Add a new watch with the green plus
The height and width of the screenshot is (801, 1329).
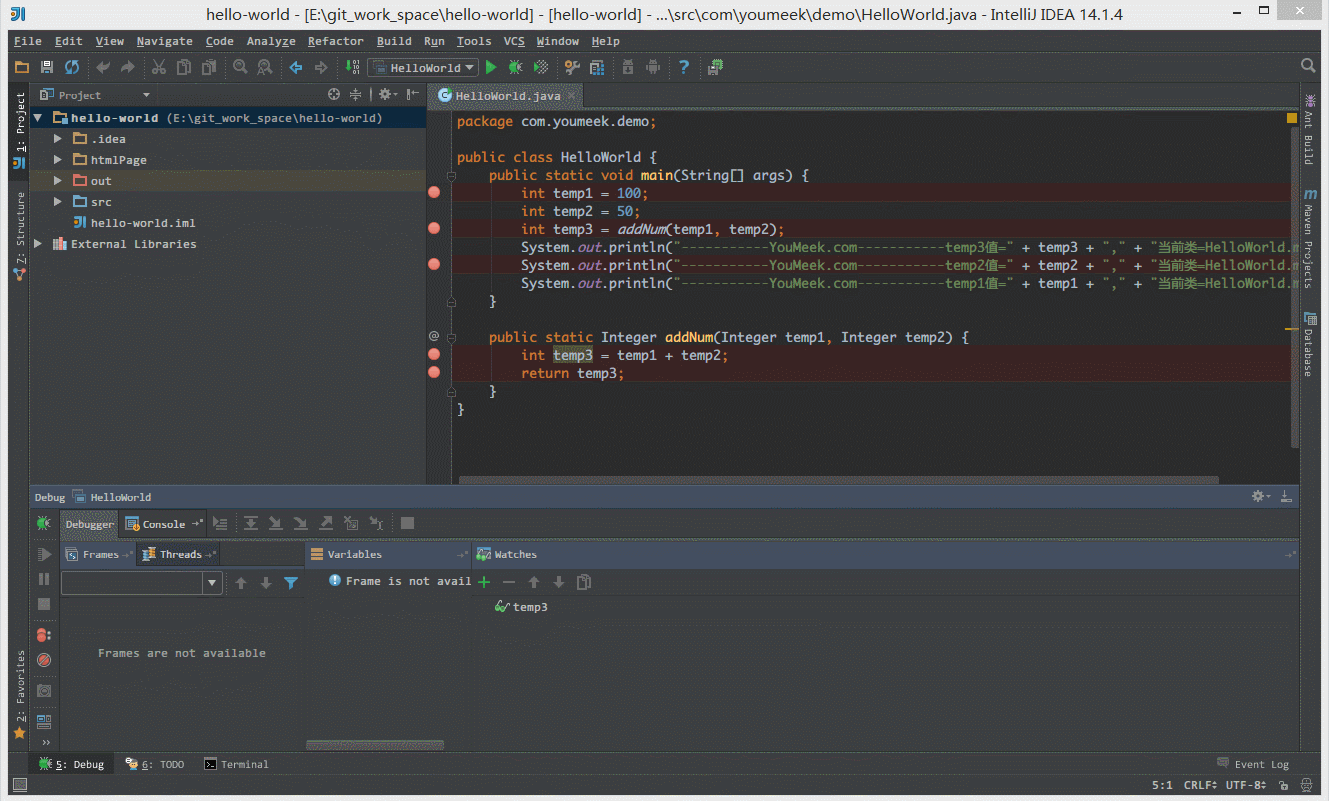[484, 582]
